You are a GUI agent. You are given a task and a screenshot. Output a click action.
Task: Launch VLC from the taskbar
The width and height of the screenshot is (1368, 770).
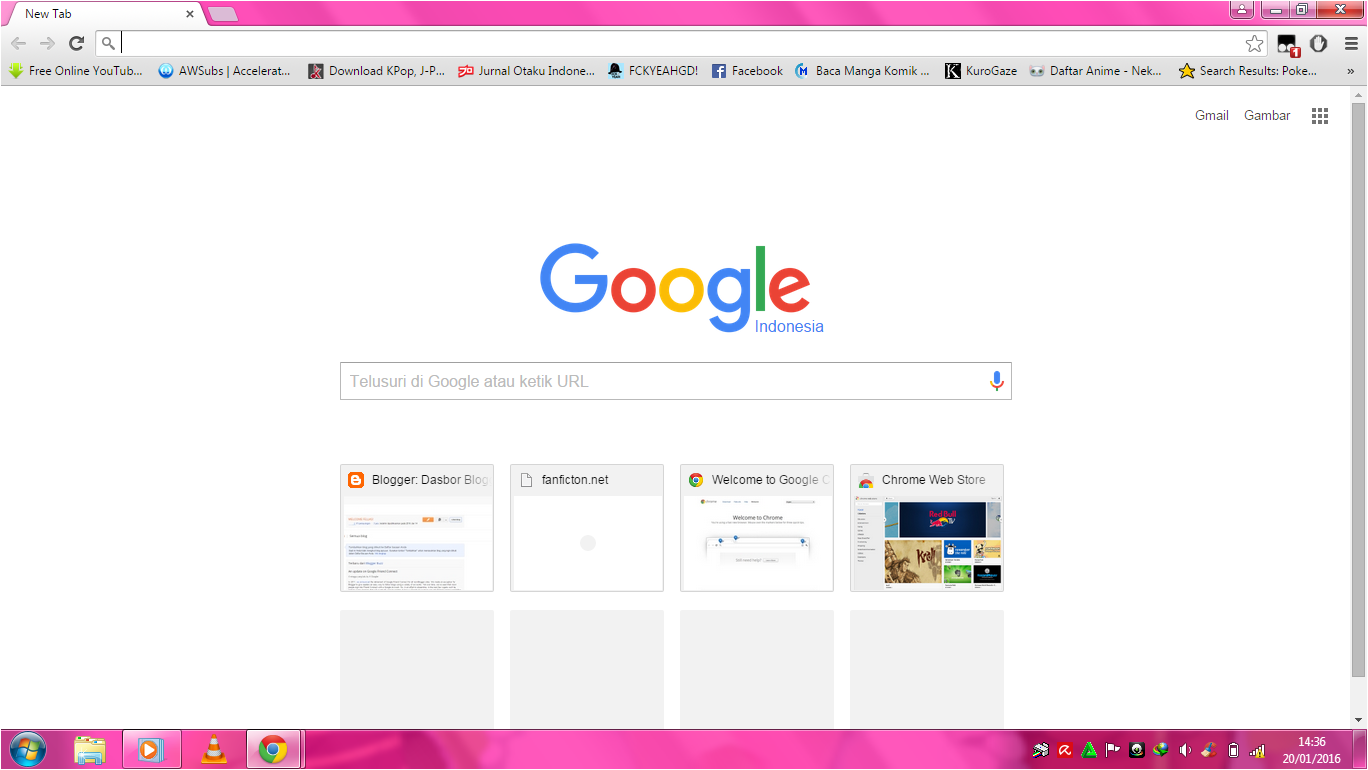point(213,749)
